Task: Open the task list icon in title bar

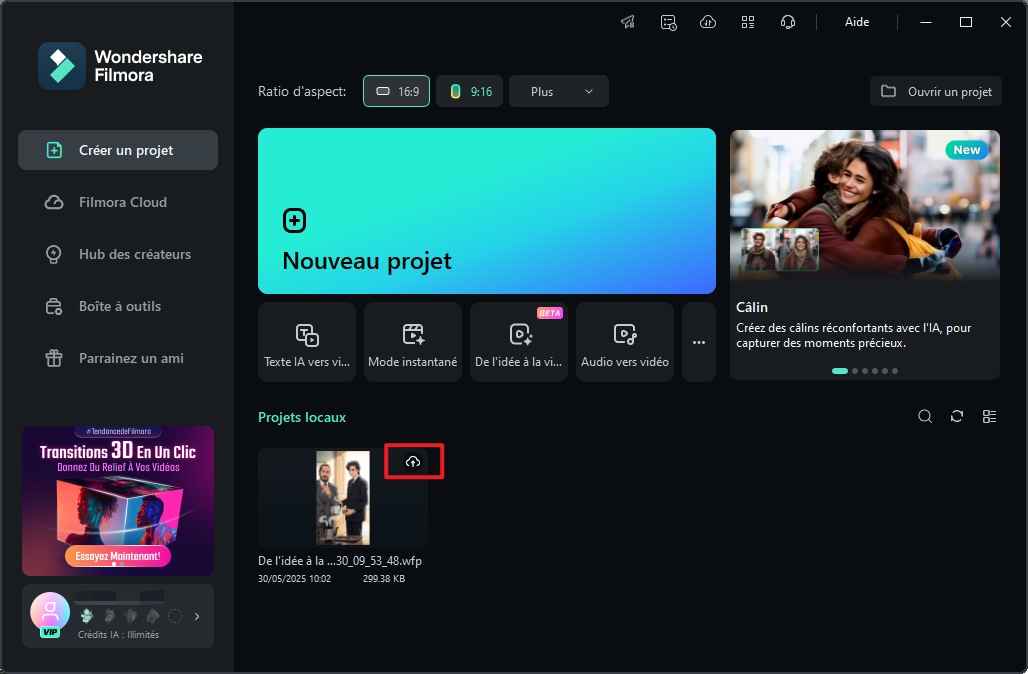Action: [668, 22]
